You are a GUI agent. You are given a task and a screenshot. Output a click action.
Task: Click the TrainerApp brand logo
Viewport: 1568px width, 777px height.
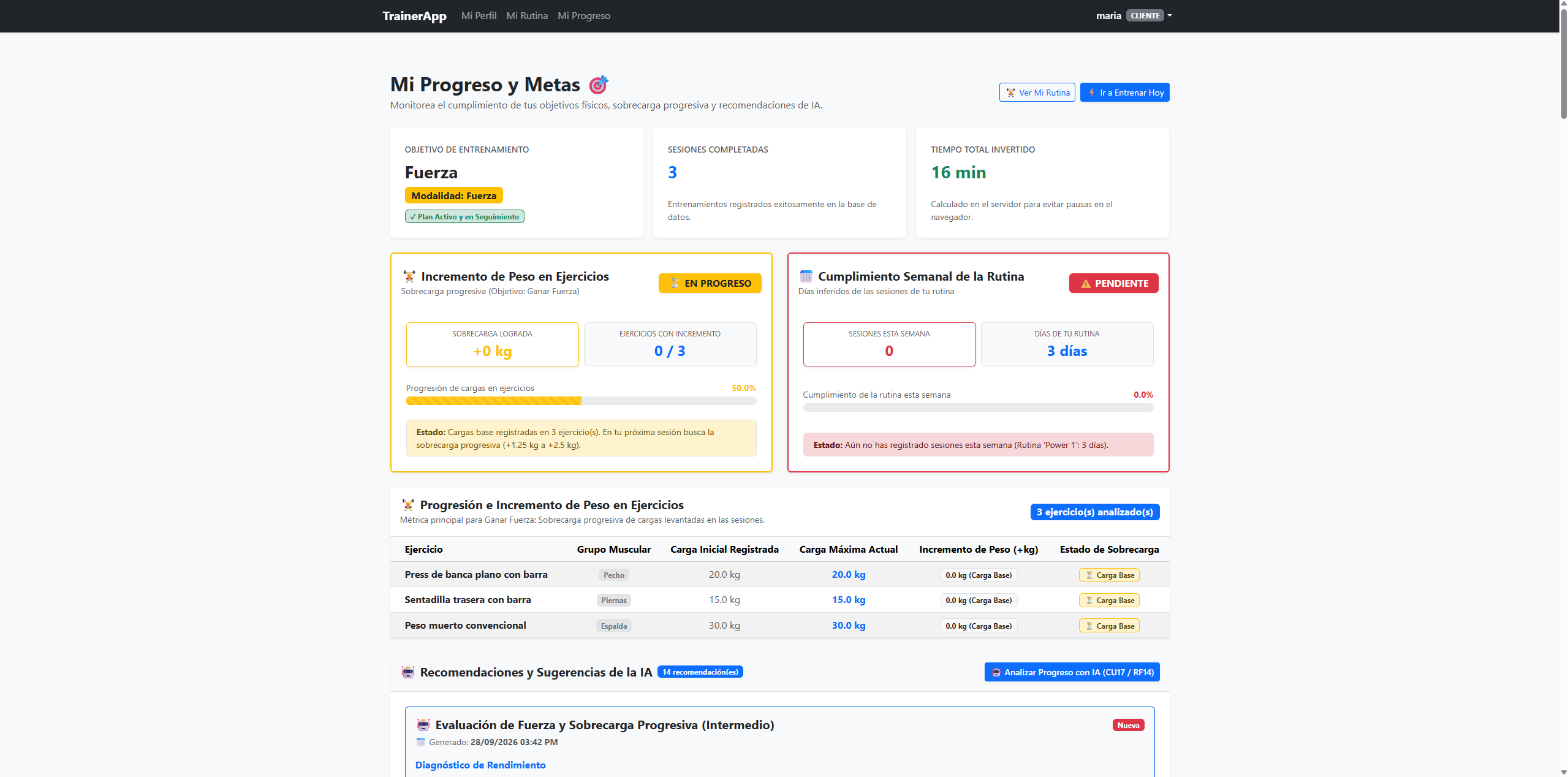tap(414, 16)
